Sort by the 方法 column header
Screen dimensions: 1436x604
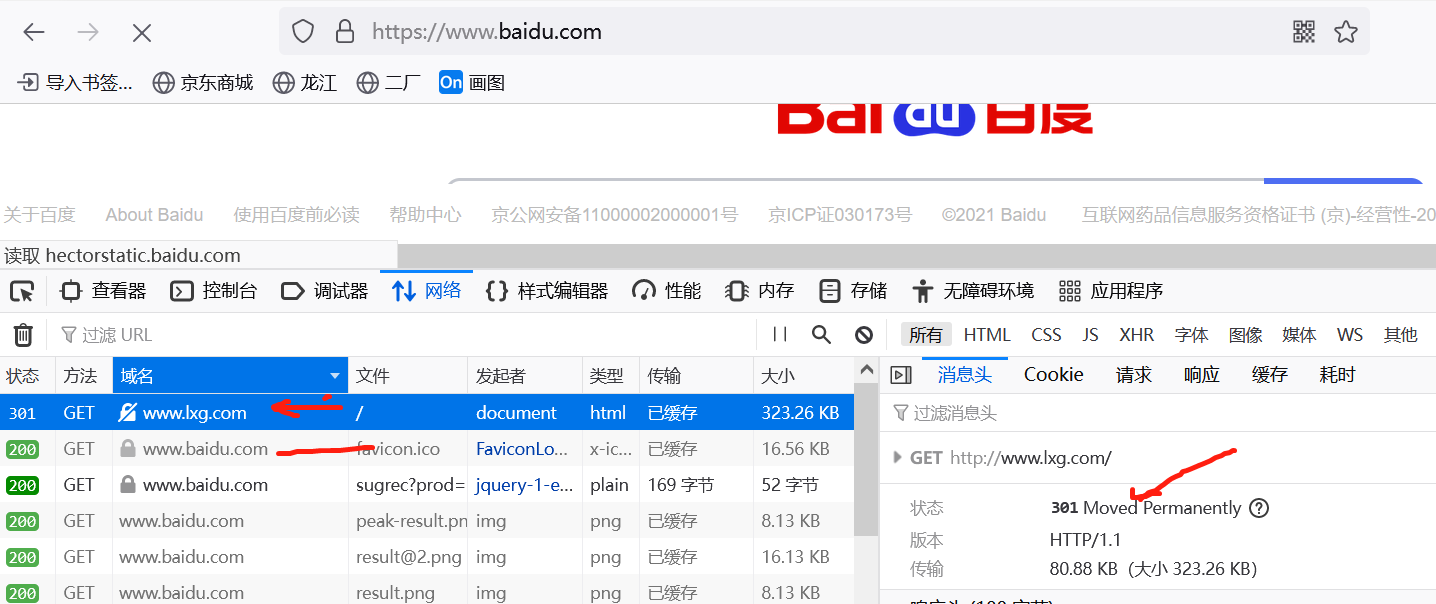click(x=84, y=376)
